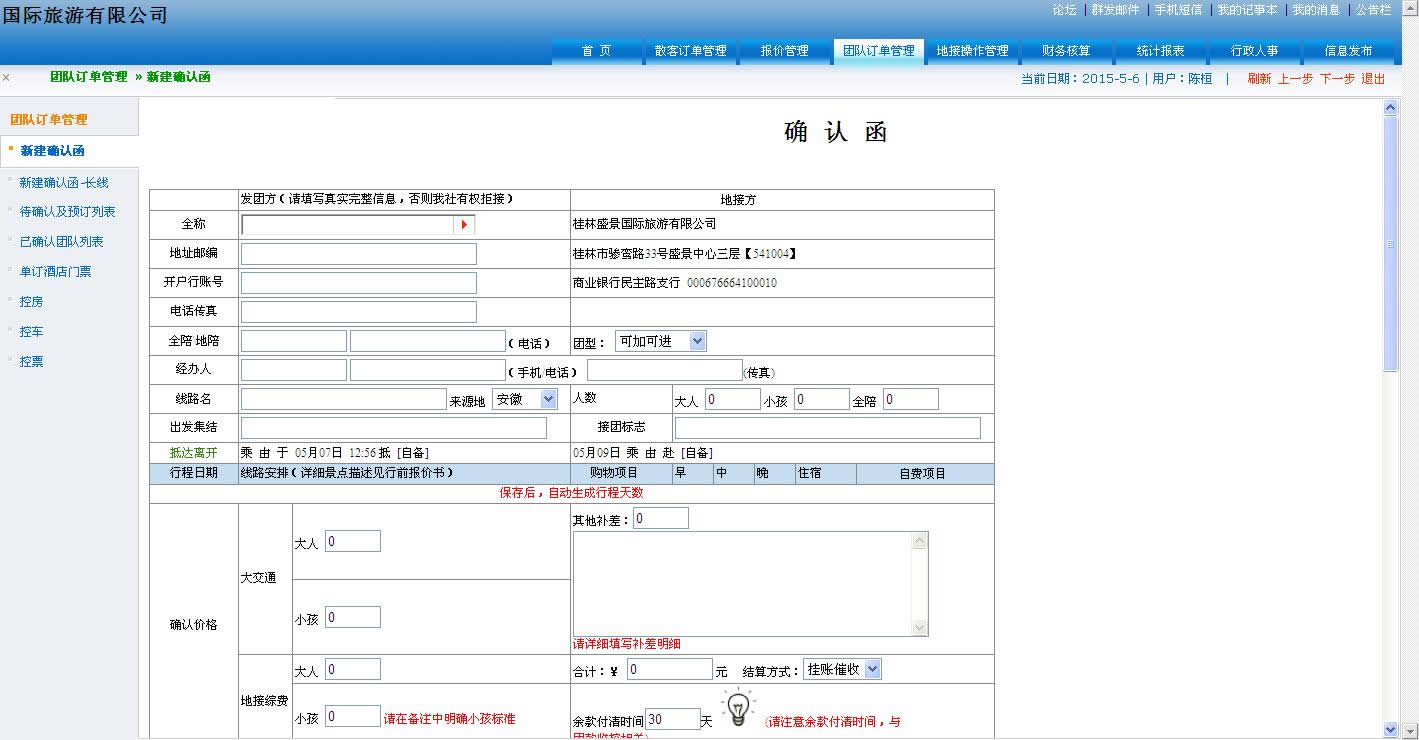Go to the 首页 tab
Screen dimensions: 1419x740
(596, 51)
